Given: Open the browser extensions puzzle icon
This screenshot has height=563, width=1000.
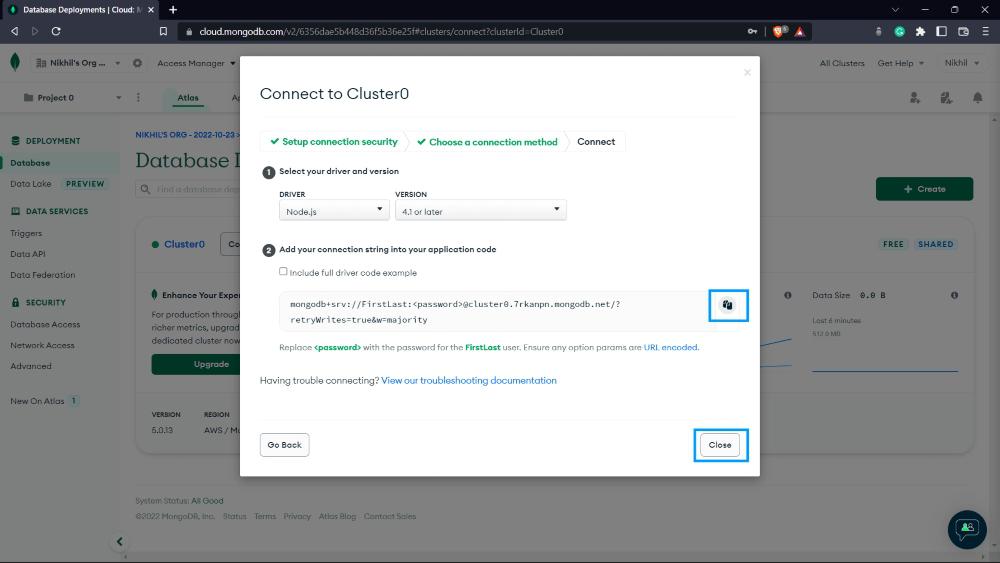Looking at the screenshot, I should [x=920, y=31].
